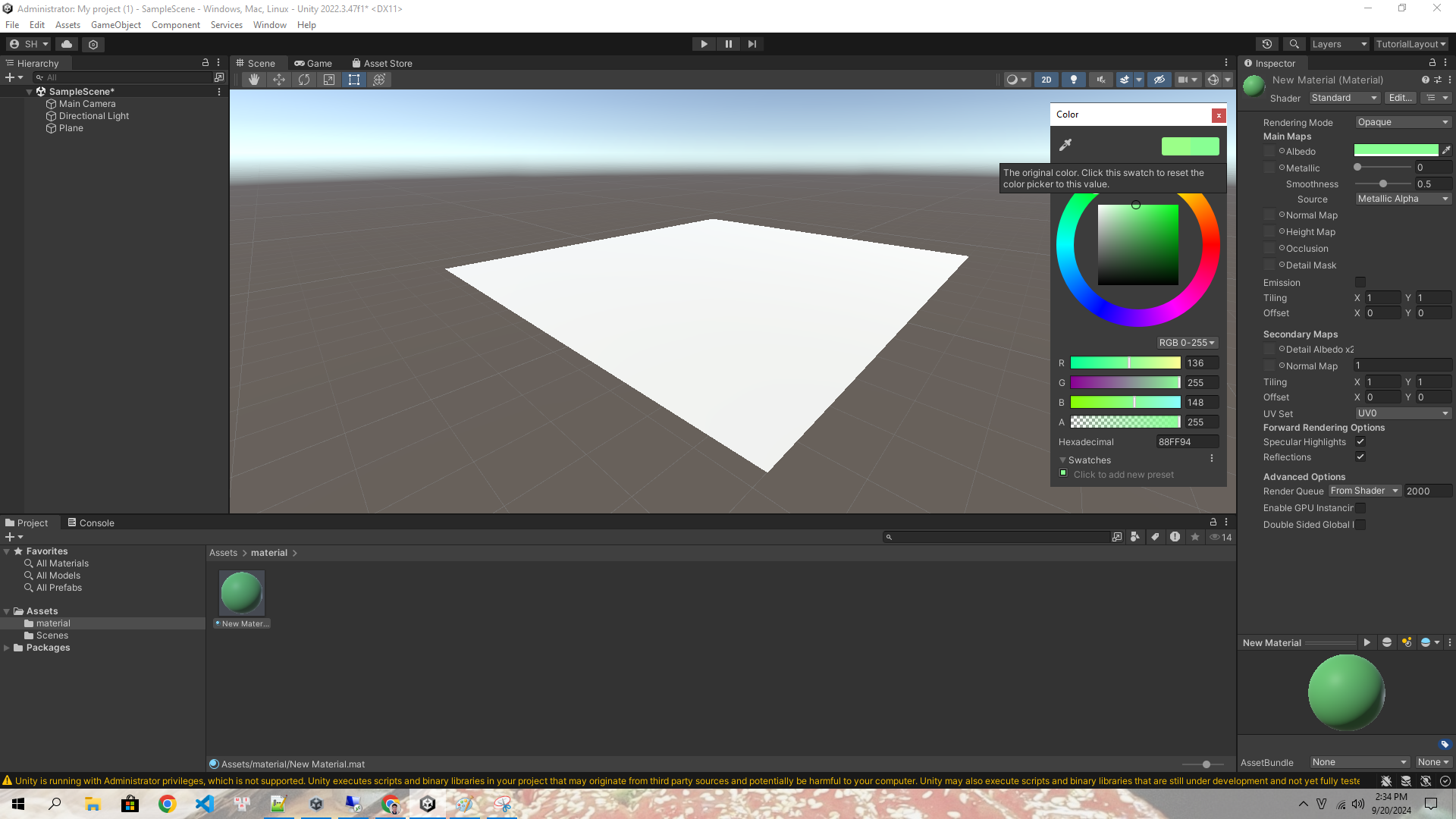Image resolution: width=1456 pixels, height=819 pixels.
Task: Click to add new swatch preset
Action: pos(1063,473)
